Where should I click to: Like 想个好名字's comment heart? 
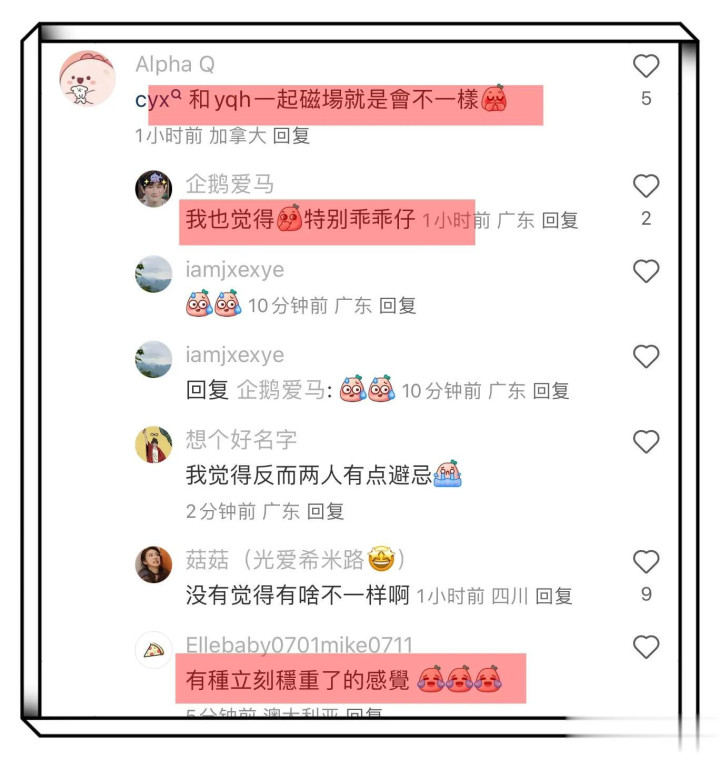(646, 442)
